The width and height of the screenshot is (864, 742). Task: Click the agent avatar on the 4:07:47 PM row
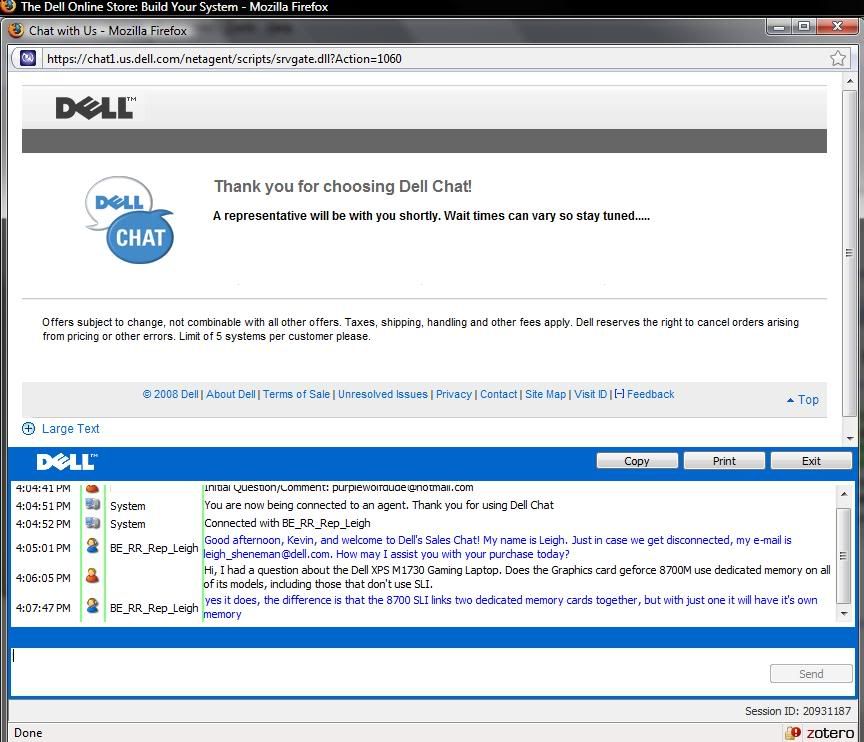[x=93, y=606]
